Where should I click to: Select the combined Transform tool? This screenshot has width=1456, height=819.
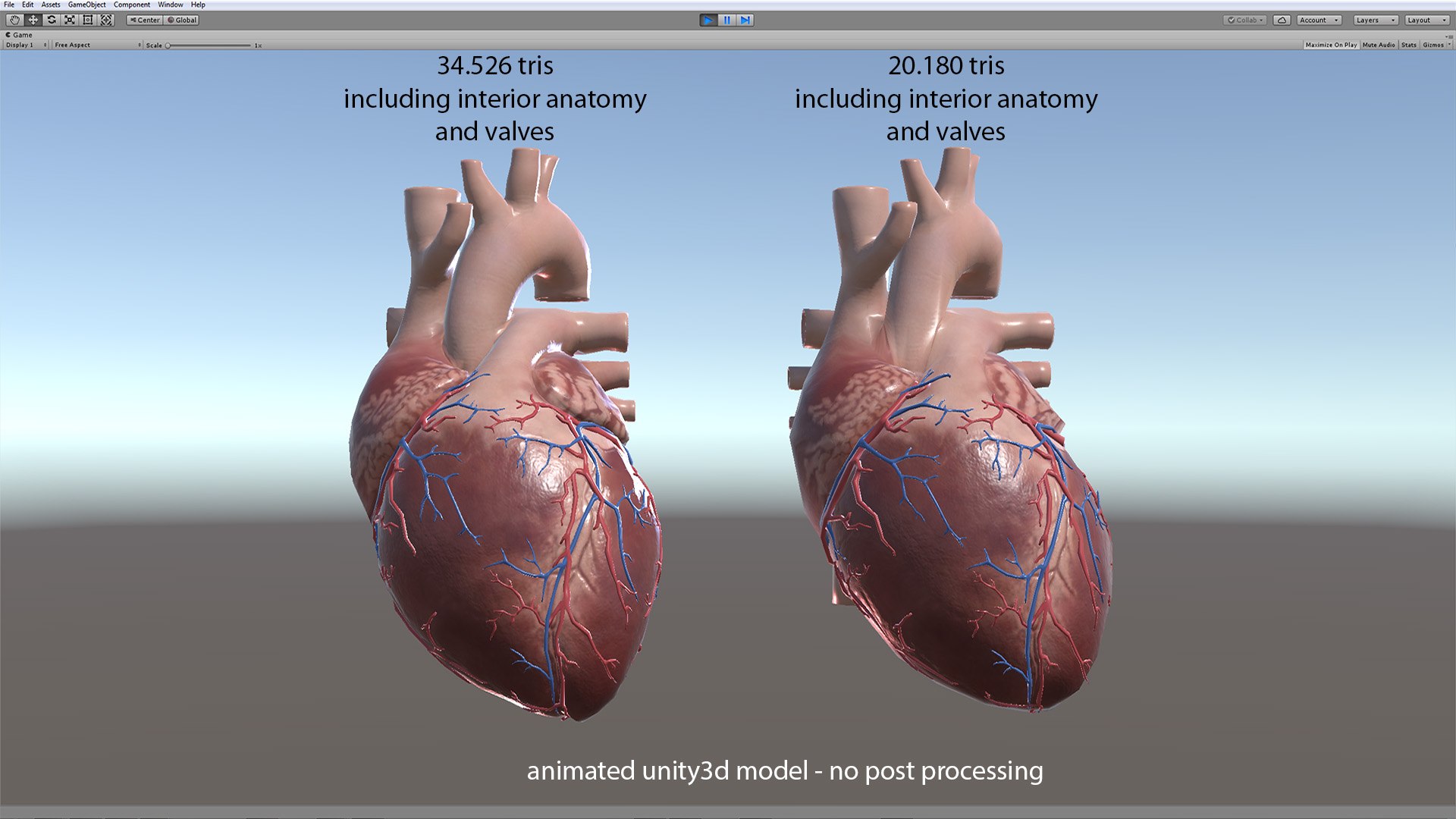(x=106, y=20)
